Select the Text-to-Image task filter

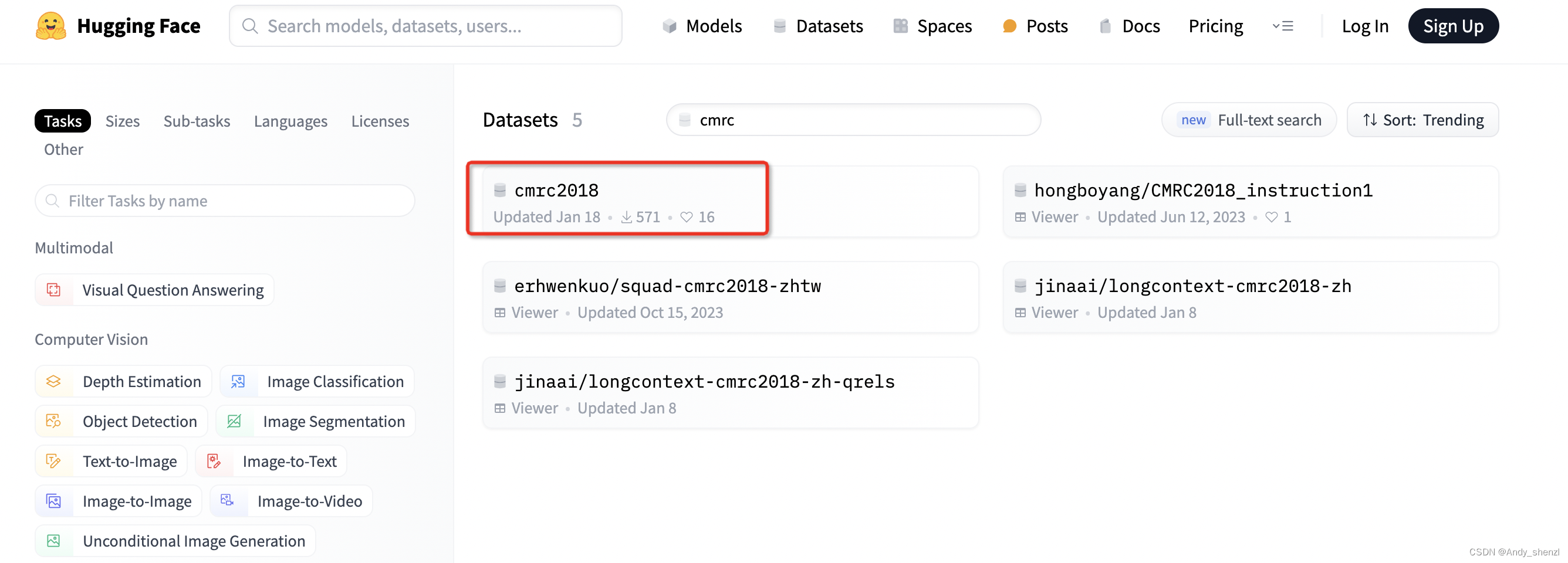click(111, 462)
